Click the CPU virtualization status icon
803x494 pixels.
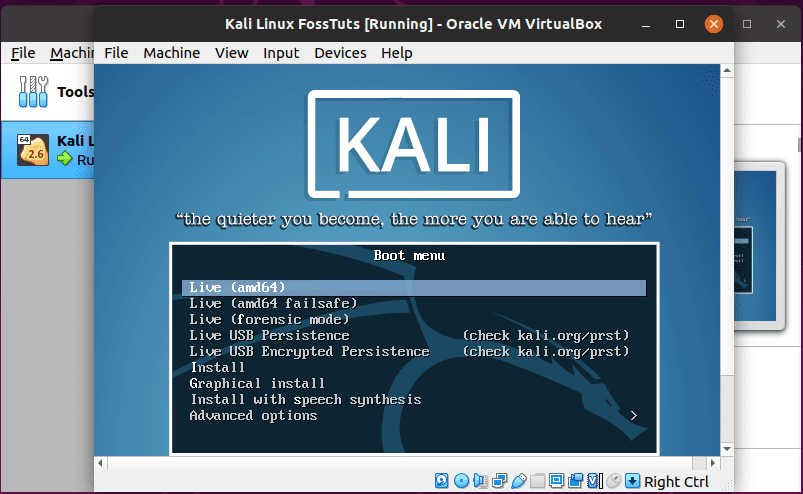[x=594, y=481]
